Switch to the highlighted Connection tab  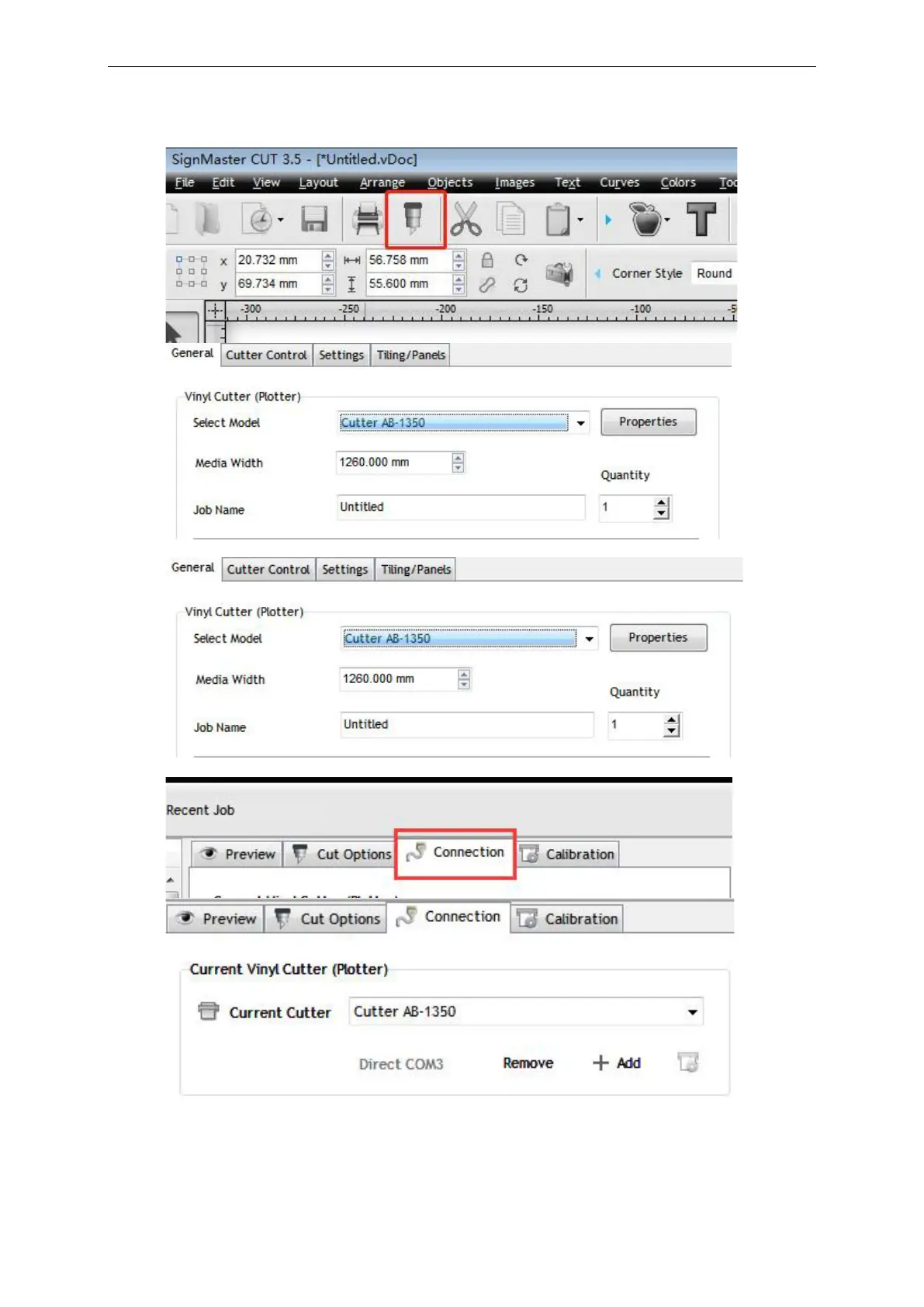[456, 852]
